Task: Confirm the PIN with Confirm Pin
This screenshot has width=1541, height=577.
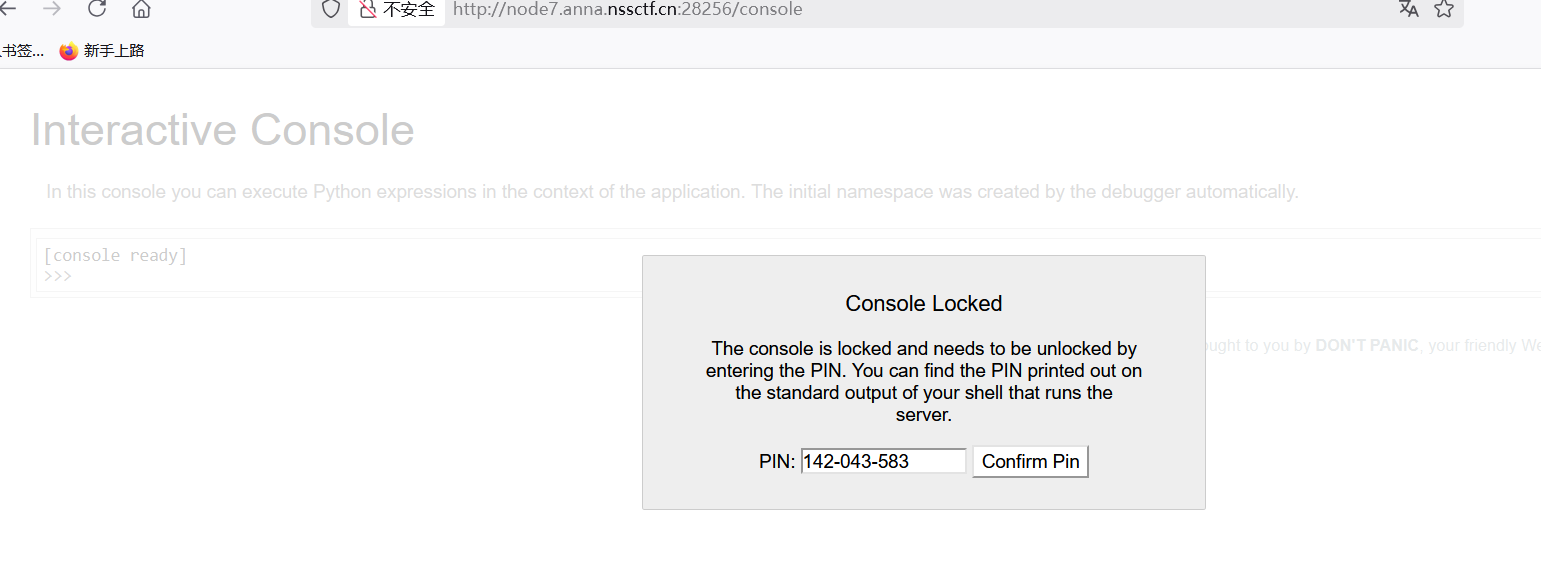Action: 1030,461
